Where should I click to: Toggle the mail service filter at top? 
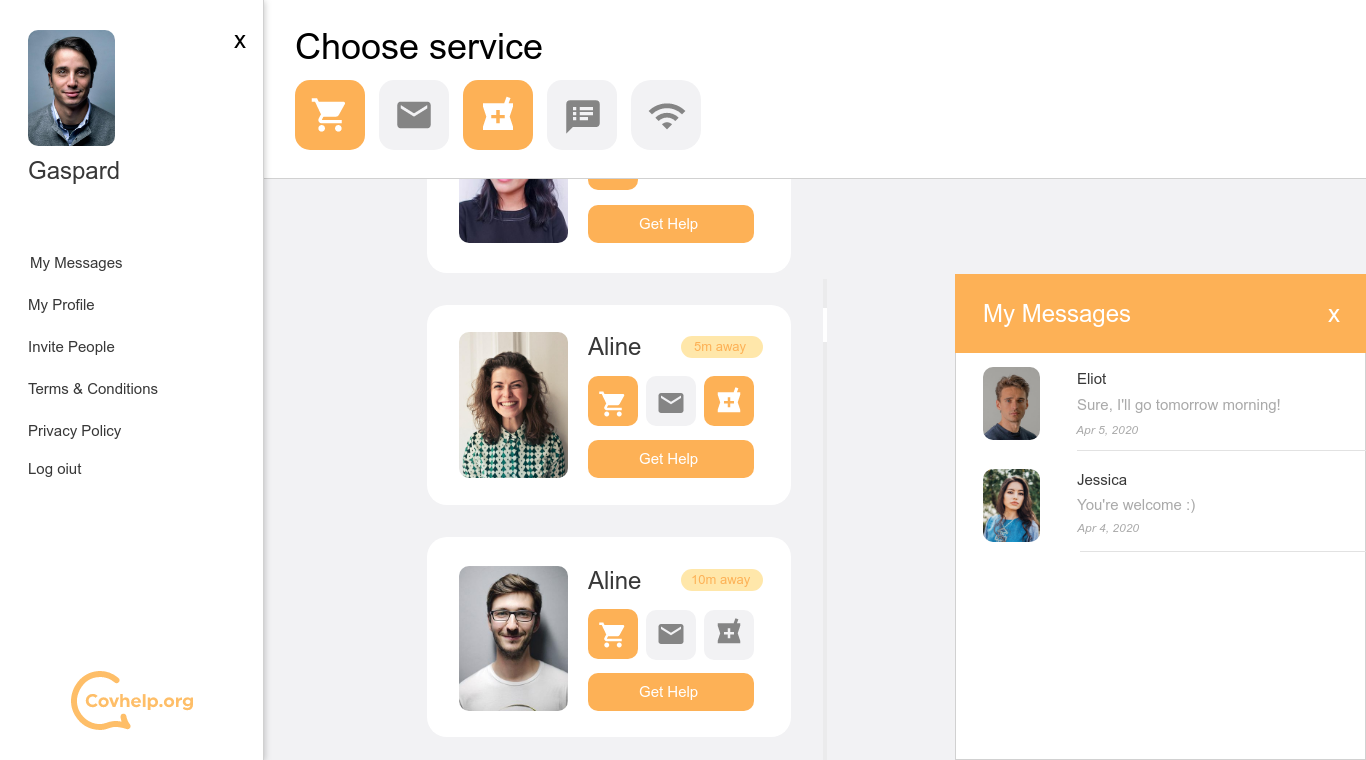[x=414, y=115]
